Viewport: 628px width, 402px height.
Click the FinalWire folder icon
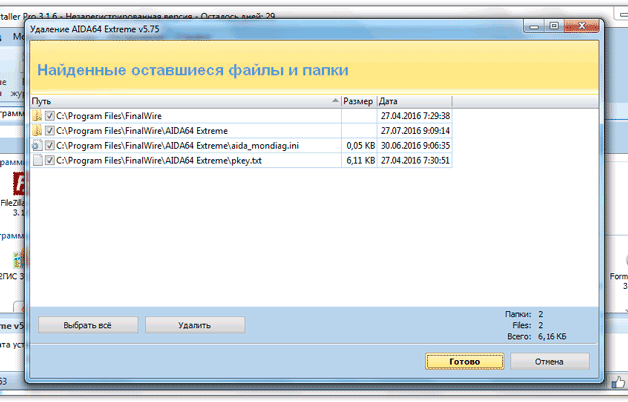(37, 116)
